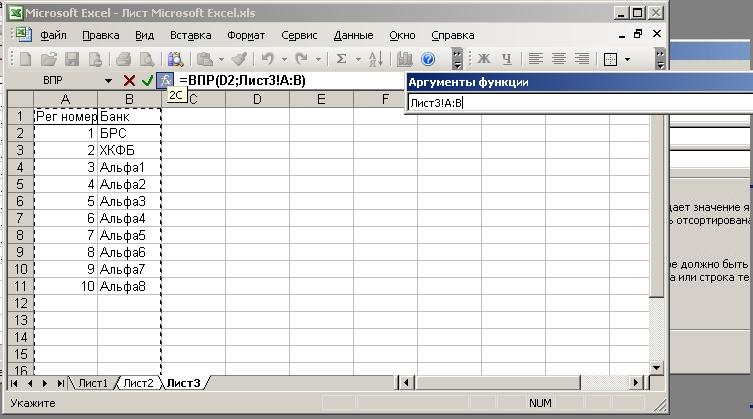Toggle bold Ж formatting

click(x=484, y=59)
